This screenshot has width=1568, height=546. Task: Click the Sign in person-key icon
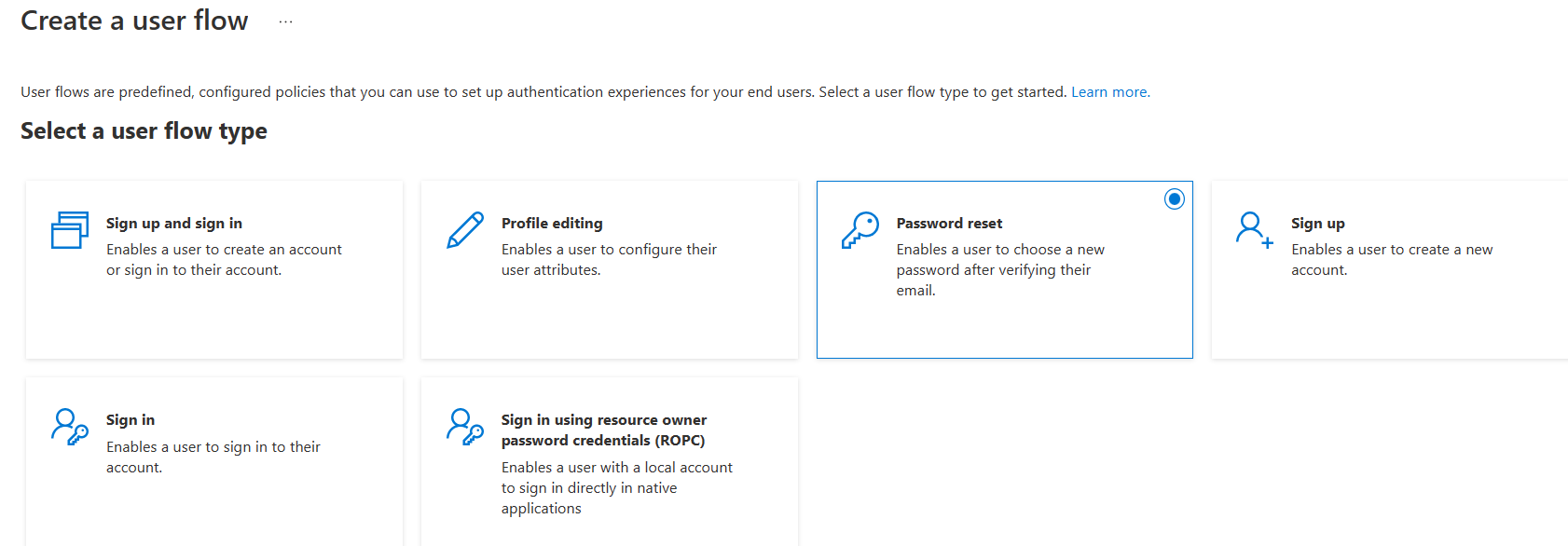(x=70, y=427)
